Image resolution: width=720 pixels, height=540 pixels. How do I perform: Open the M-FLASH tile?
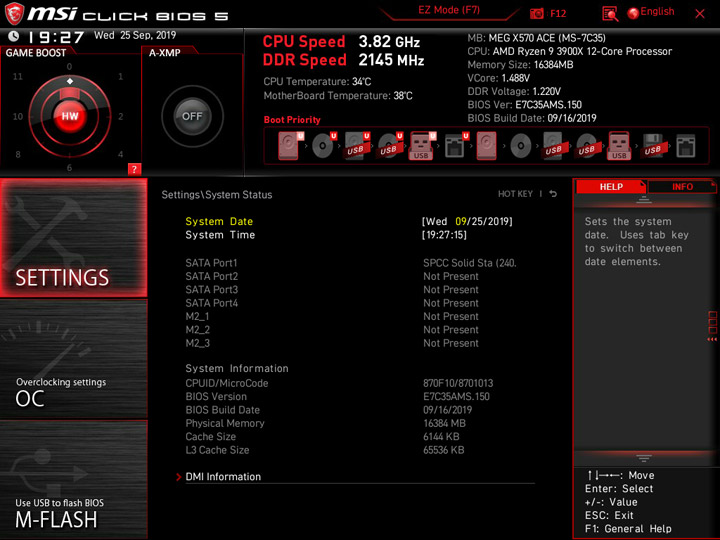[73, 480]
